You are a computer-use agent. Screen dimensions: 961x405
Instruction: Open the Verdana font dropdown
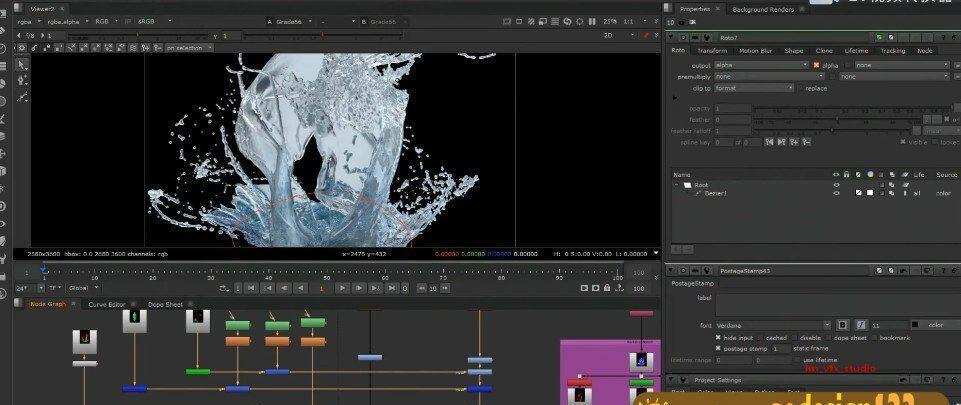pyautogui.click(x=772, y=325)
